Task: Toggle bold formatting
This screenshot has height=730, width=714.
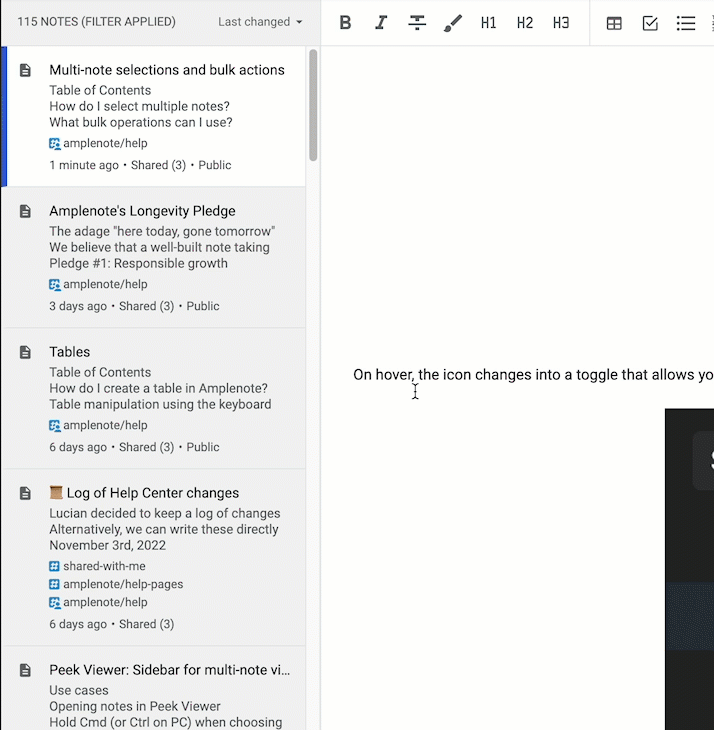Action: click(345, 22)
